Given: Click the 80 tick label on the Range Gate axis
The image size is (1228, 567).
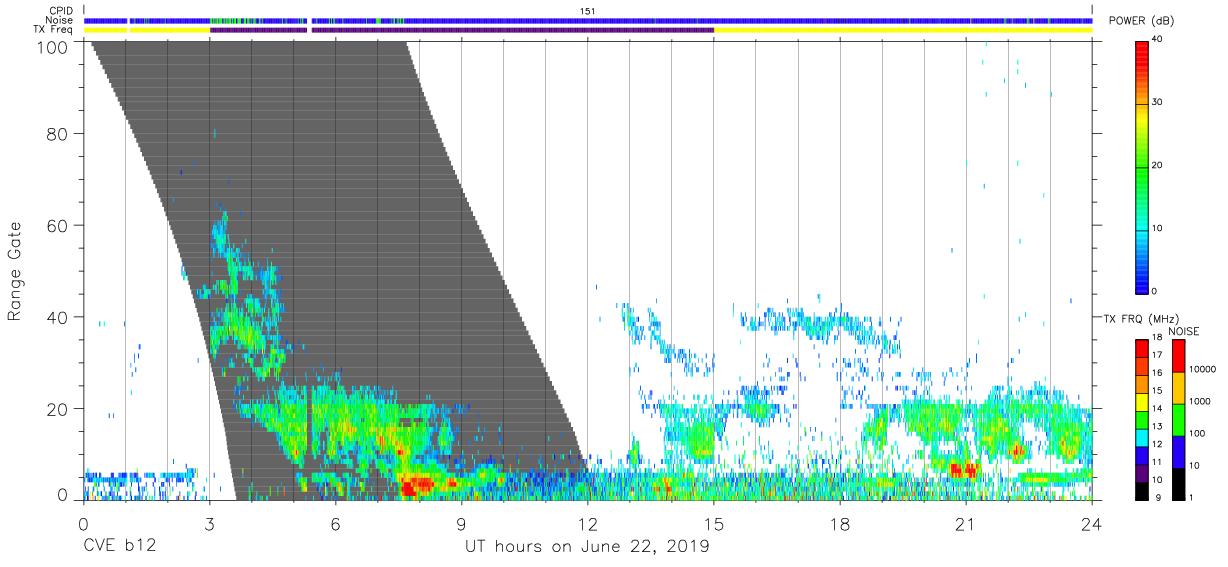Looking at the screenshot, I should coord(58,134).
